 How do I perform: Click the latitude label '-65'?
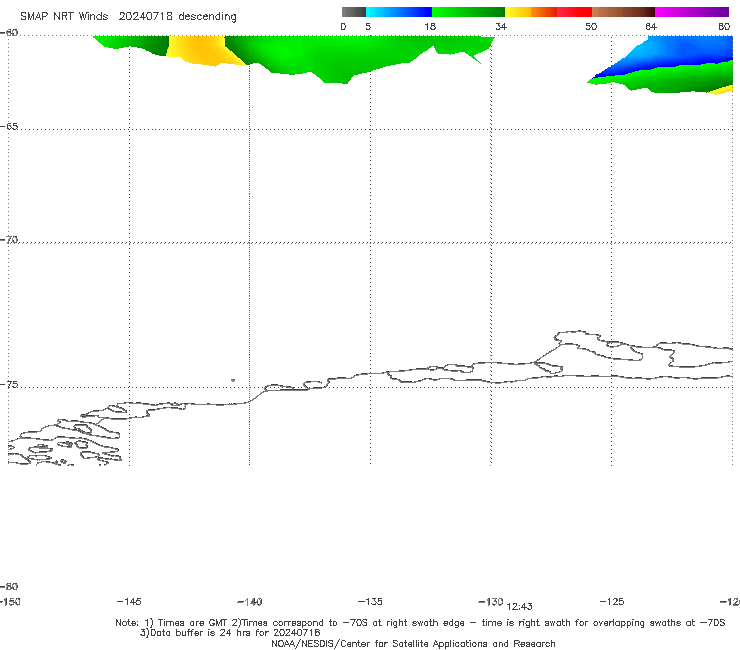pyautogui.click(x=9, y=127)
